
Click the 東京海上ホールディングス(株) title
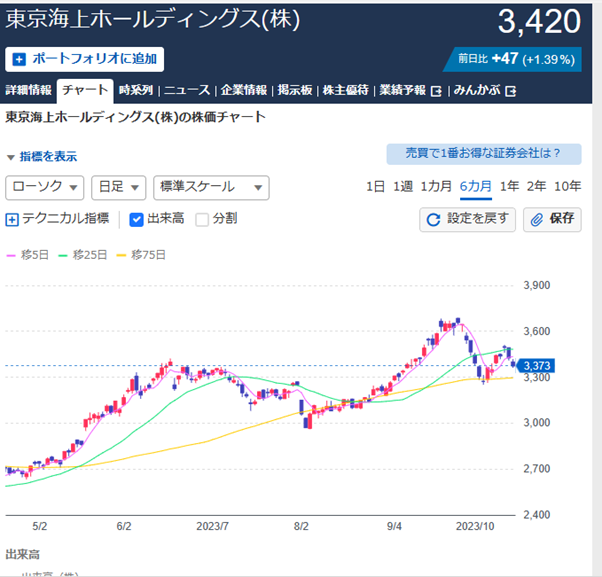pos(152,19)
